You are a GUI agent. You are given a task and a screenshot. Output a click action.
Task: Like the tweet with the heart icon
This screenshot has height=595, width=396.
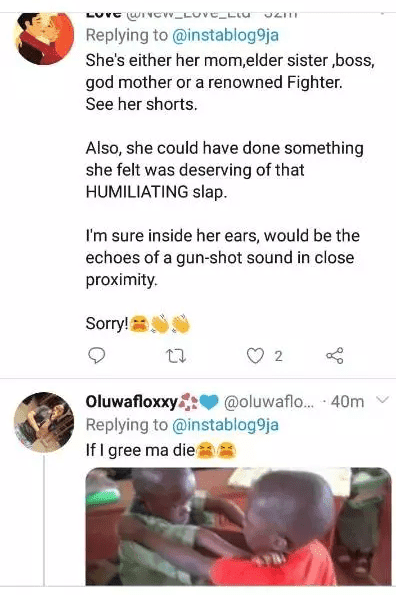(255, 356)
